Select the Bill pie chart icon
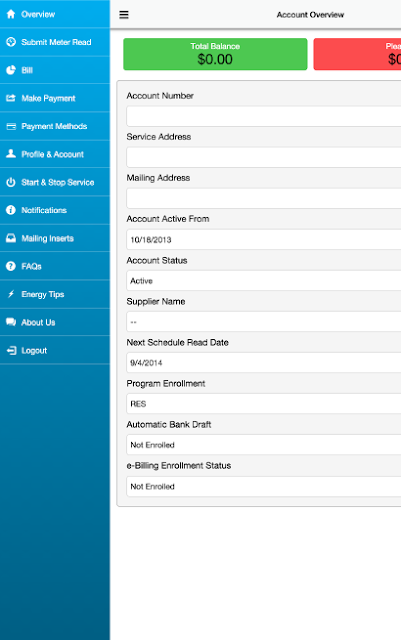This screenshot has width=401, height=640. [11, 70]
